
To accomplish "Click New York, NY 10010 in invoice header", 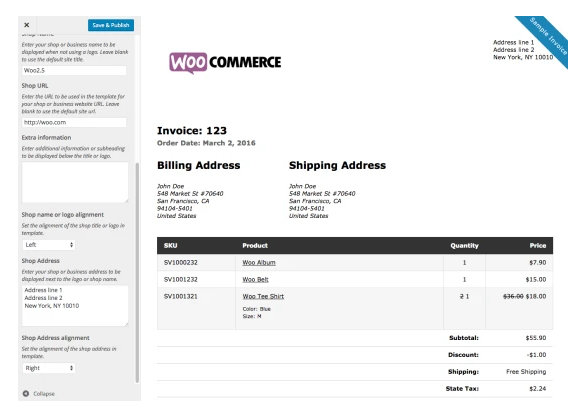I will click(523, 57).
